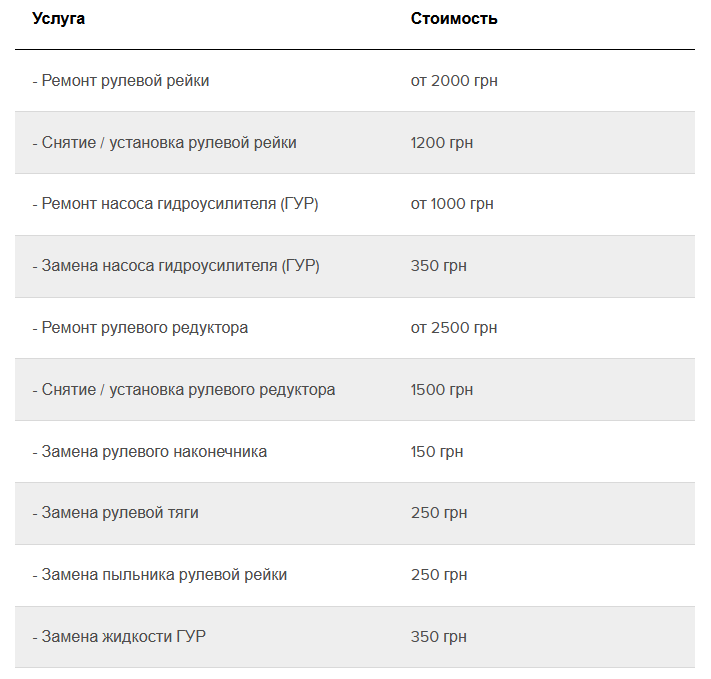Click the "1200 грн" price cell
The width and height of the screenshot is (711, 679).
pyautogui.click(x=442, y=143)
